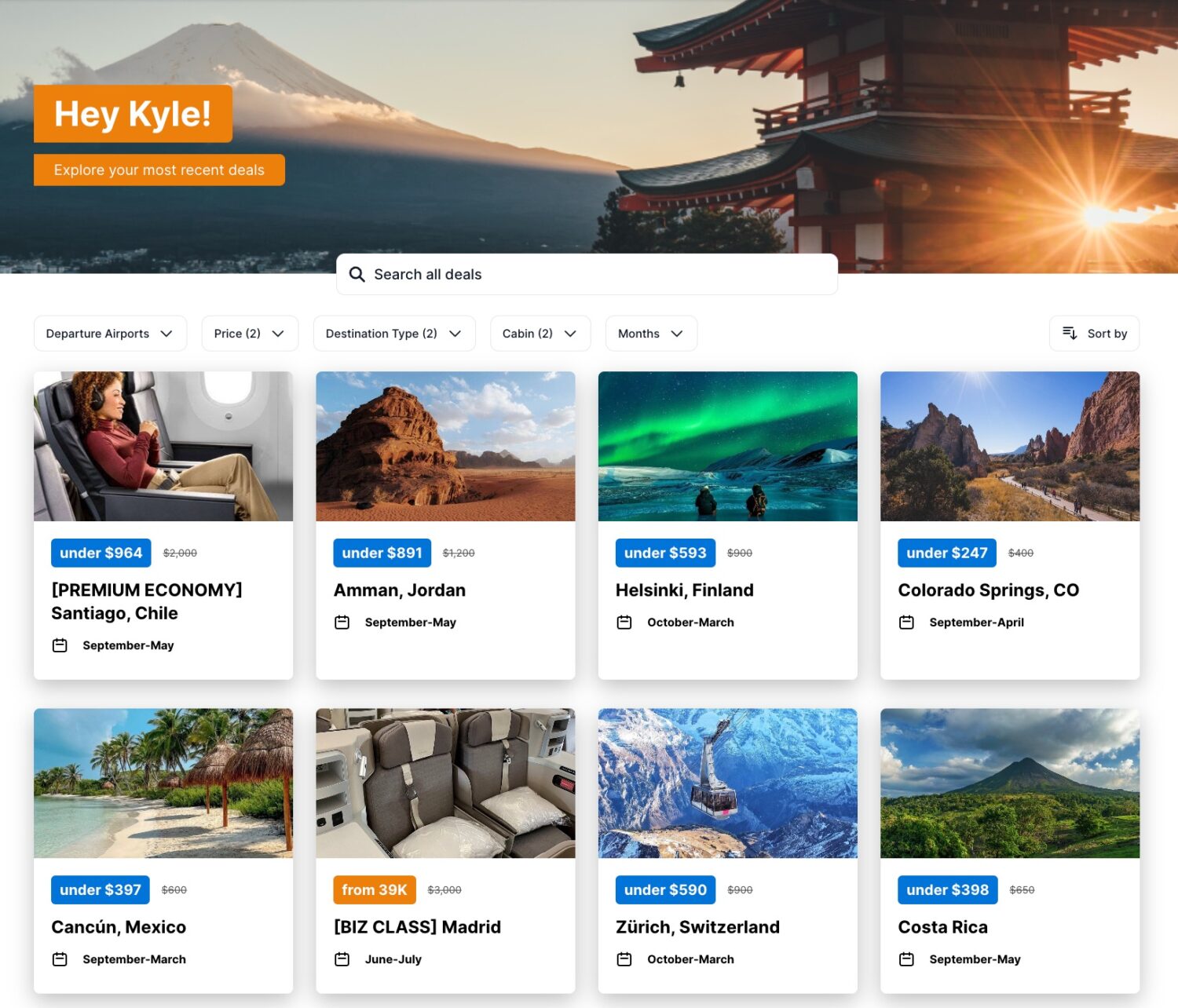Click the Helsinki northern lights photo
The height and width of the screenshot is (1008, 1178).
point(728,446)
